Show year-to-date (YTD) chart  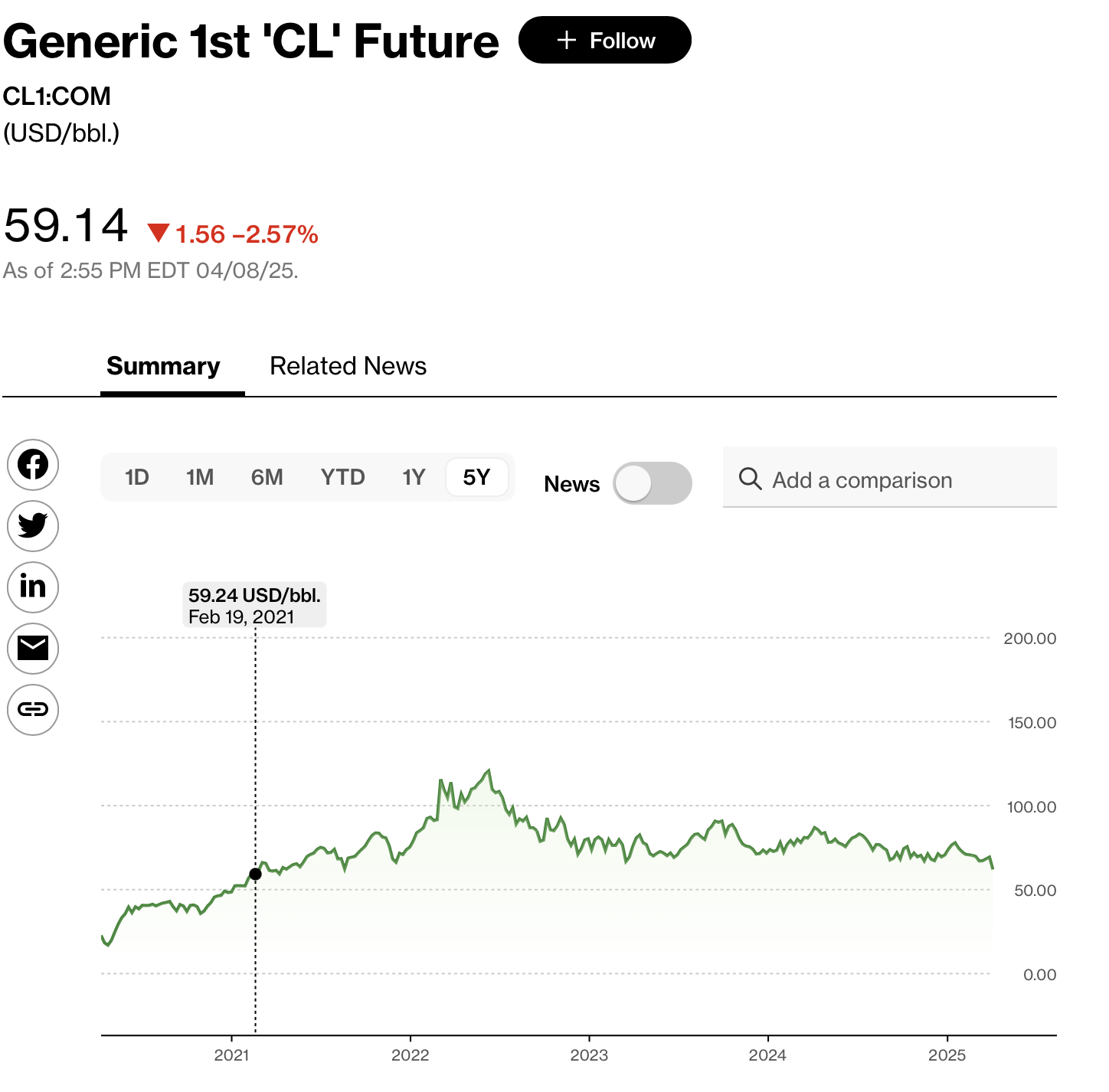(x=342, y=478)
